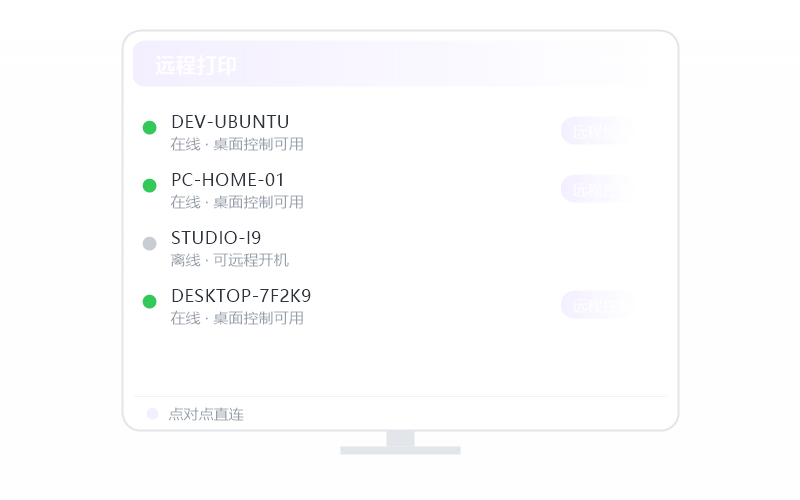
Task: Select the PC-HOME-01 device entry
Action: click(x=228, y=180)
